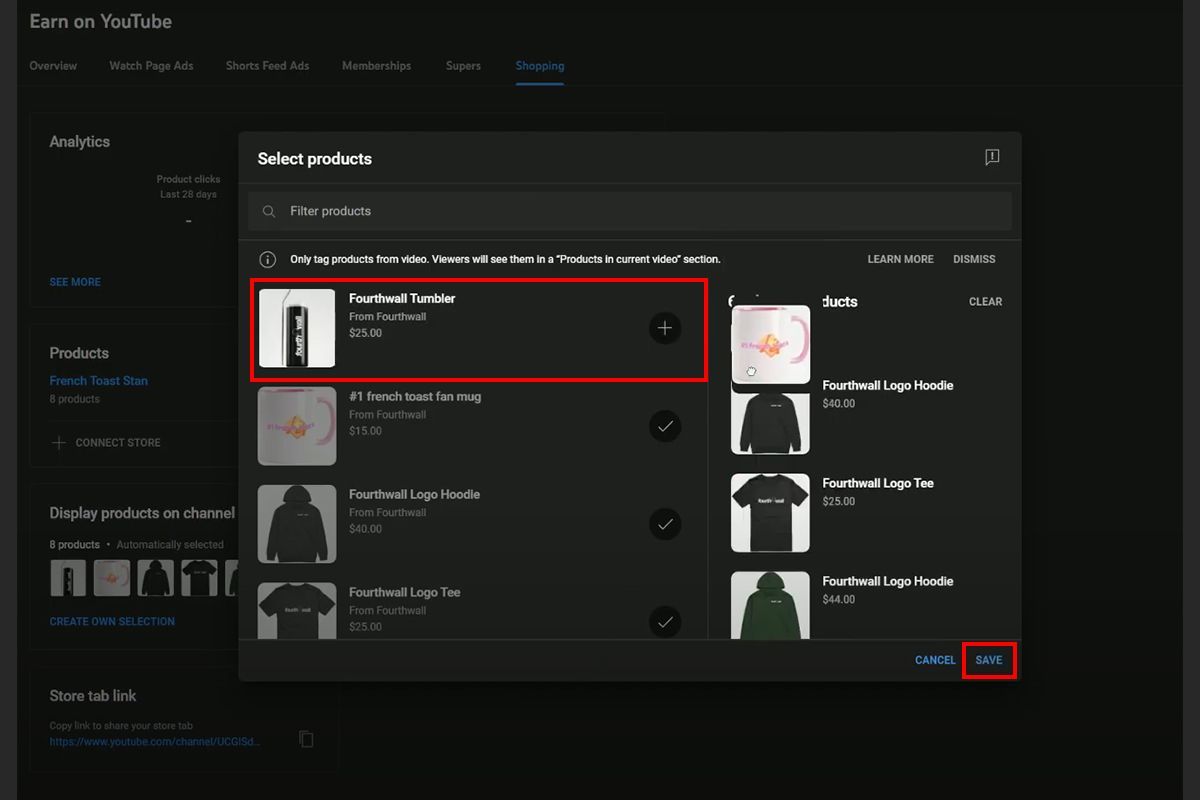The width and height of the screenshot is (1200, 800).
Task: Click the $44.00 Fourthwall Logo Hoodie title
Action: pyautogui.click(x=888, y=581)
